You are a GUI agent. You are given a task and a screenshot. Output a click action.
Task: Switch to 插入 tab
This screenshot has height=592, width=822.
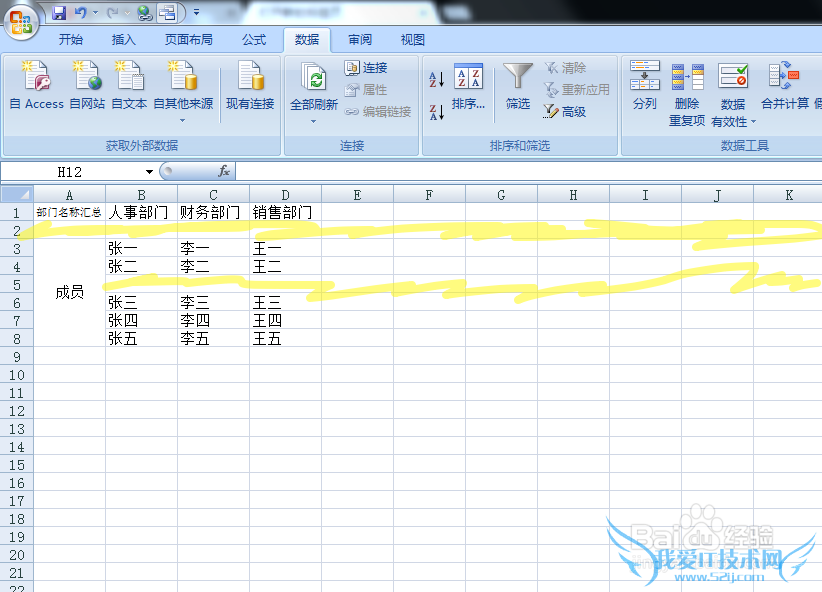[124, 39]
